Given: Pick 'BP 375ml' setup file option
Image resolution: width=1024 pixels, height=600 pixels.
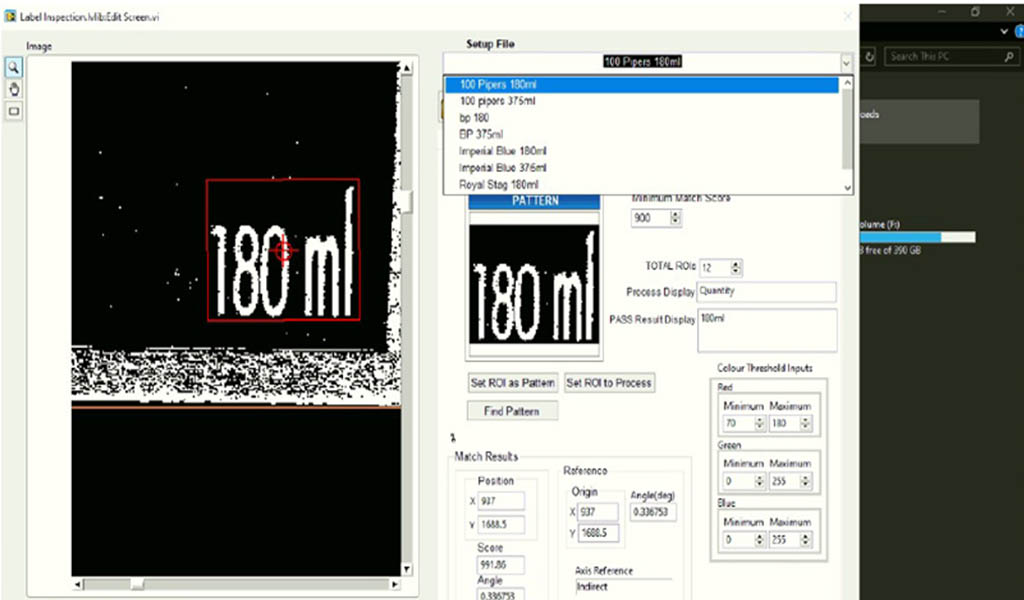Looking at the screenshot, I should (x=481, y=134).
